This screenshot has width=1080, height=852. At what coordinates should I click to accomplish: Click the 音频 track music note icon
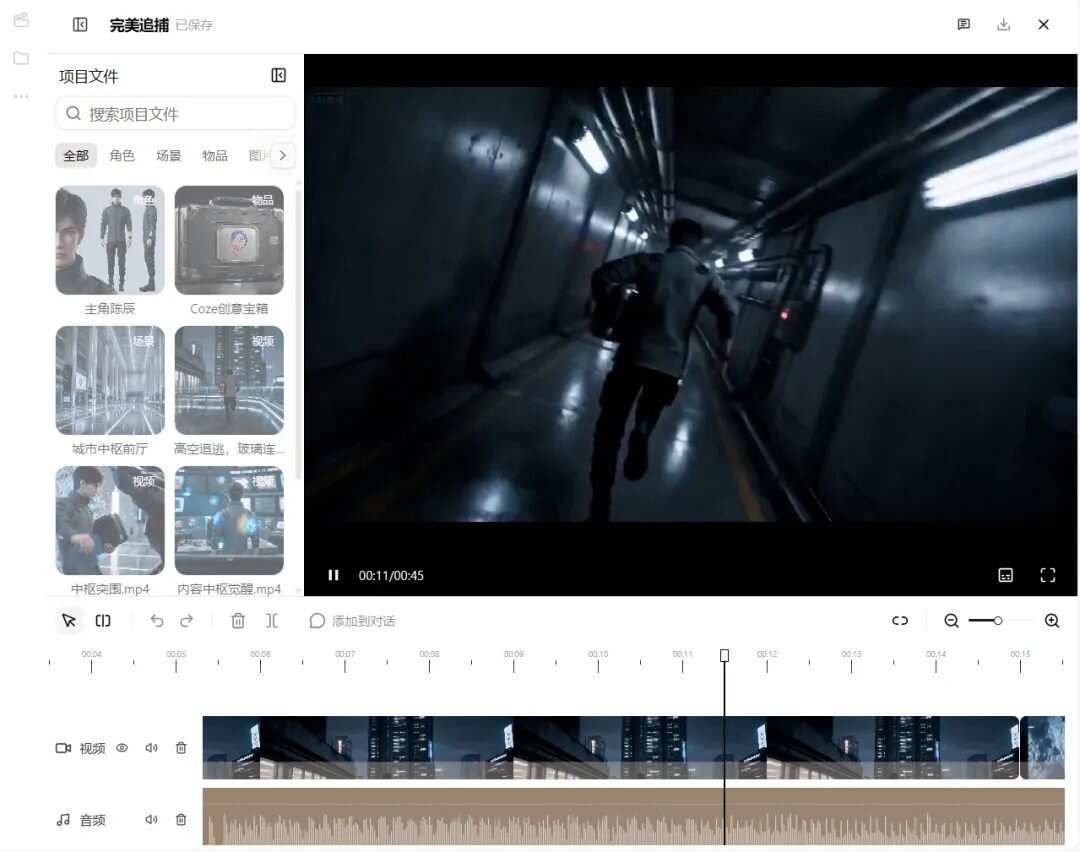point(63,820)
